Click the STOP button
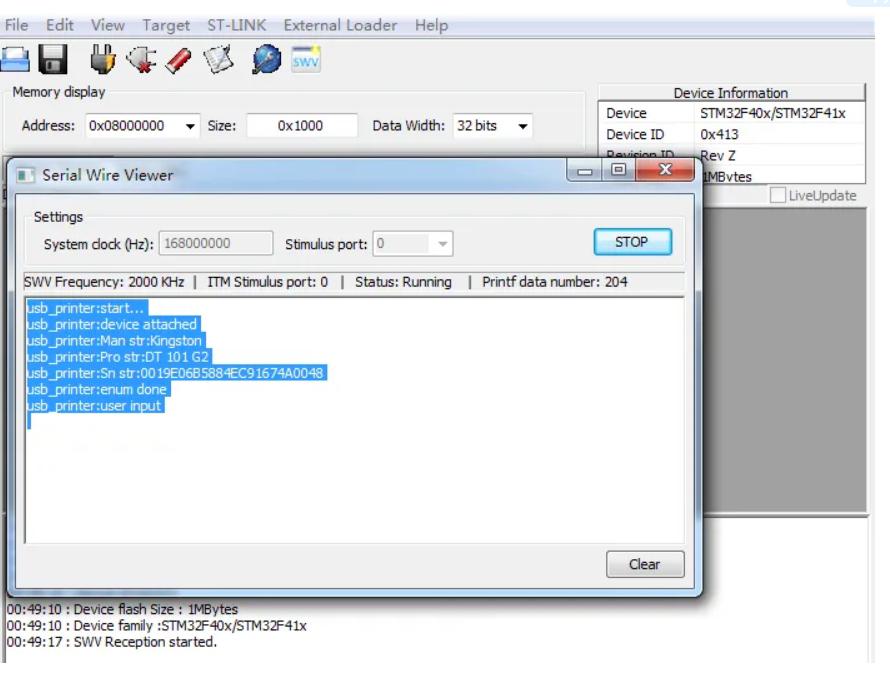This screenshot has height=674, width=890. 632,242
